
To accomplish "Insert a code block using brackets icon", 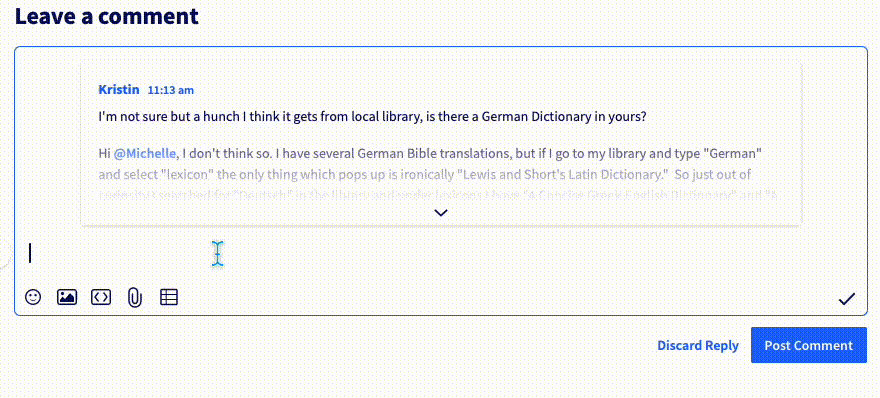I will point(101,297).
